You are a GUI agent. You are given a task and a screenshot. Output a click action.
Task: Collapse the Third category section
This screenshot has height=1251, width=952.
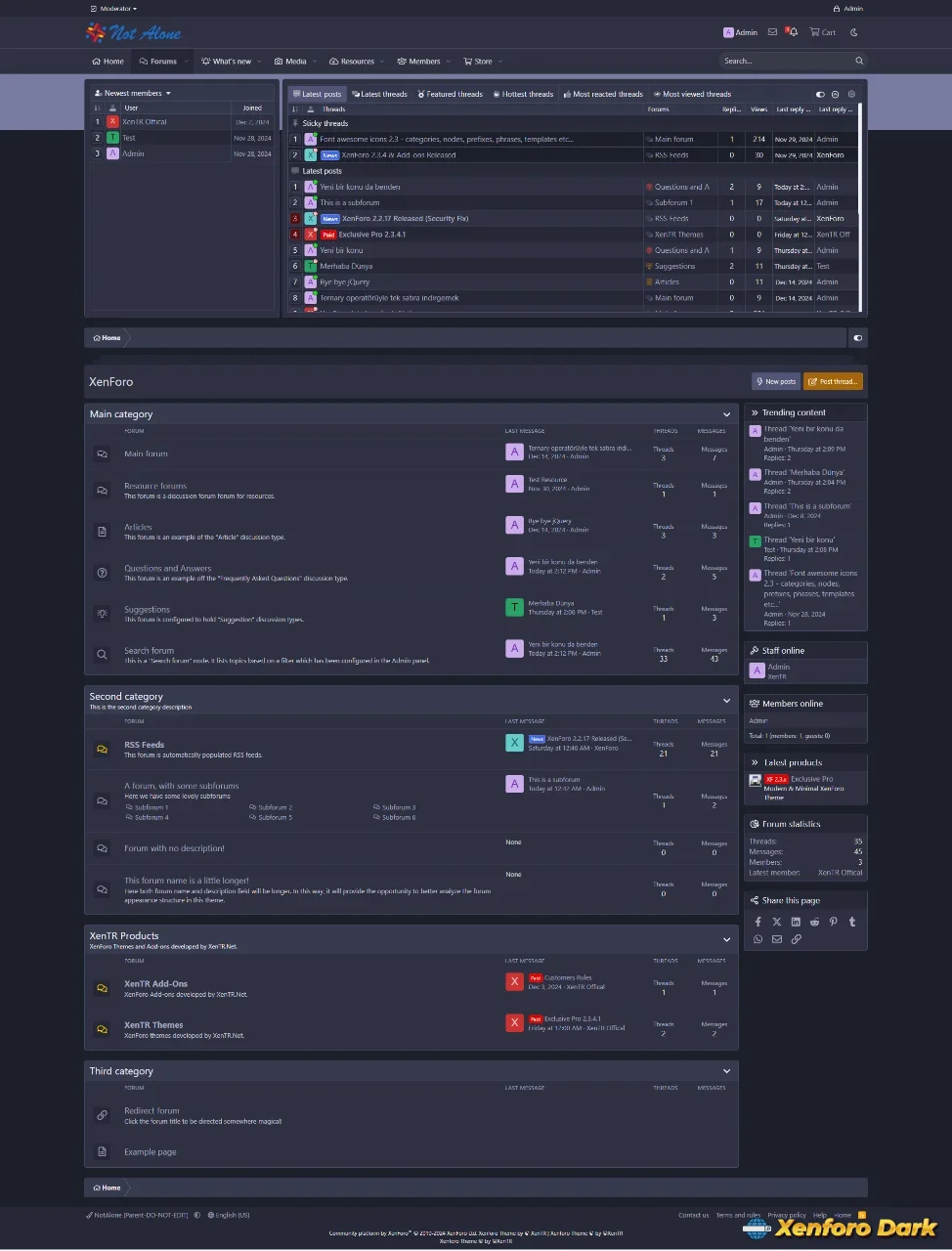[x=726, y=1071]
